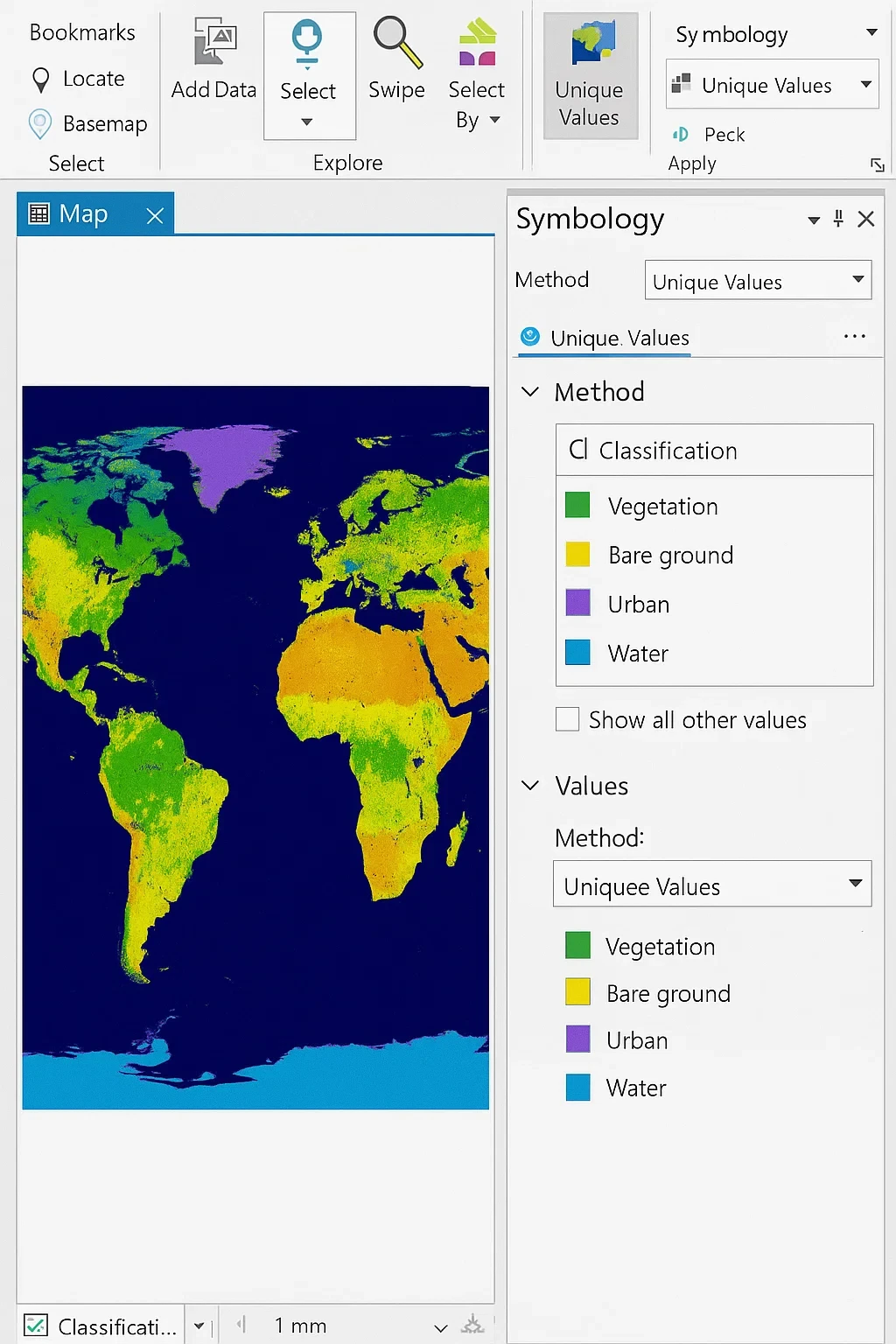Select the Bookmarks icon
Image resolution: width=896 pixels, height=1344 pixels.
click(82, 31)
